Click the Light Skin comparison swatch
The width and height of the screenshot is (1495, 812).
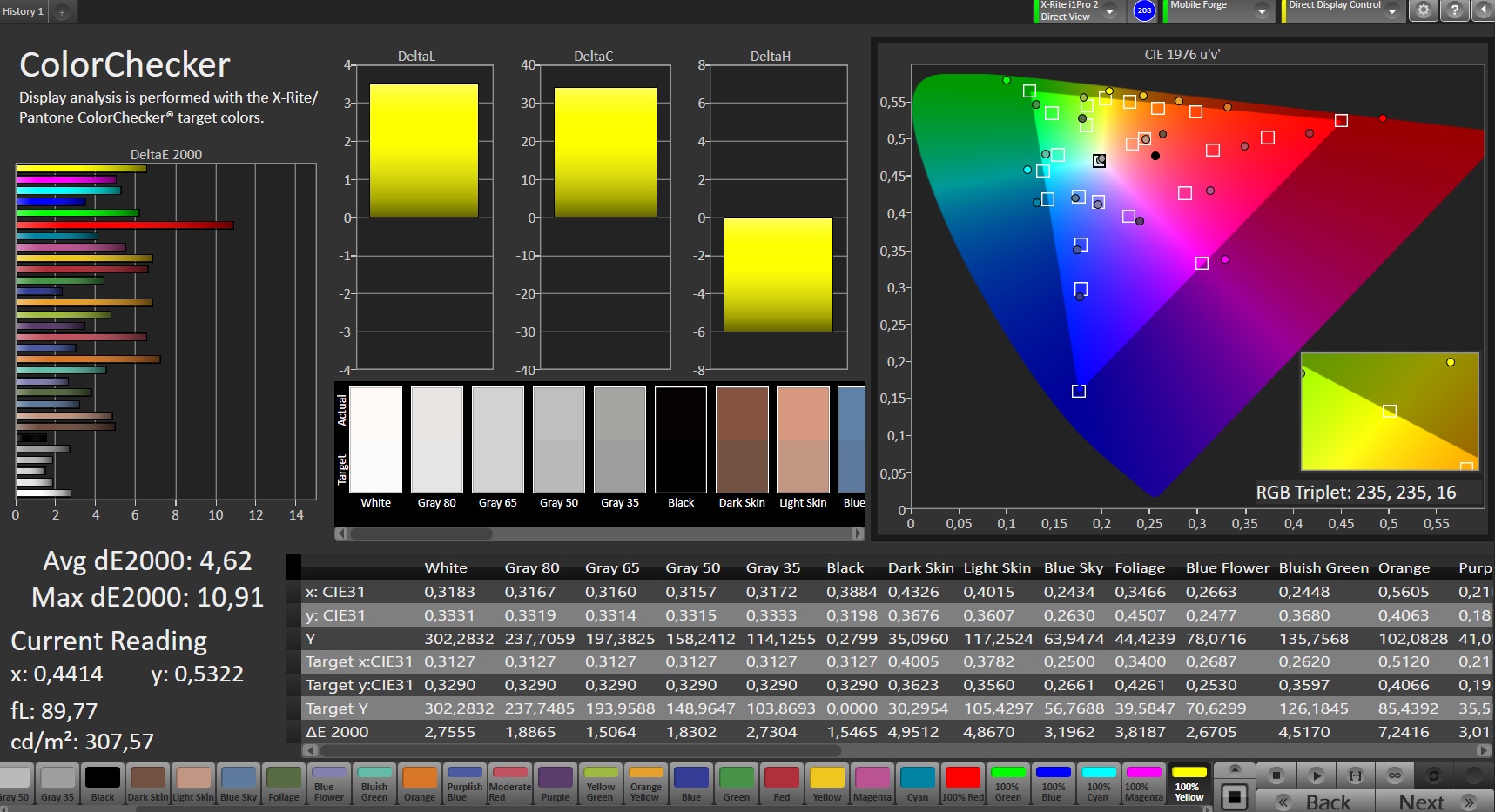pyautogui.click(x=803, y=440)
